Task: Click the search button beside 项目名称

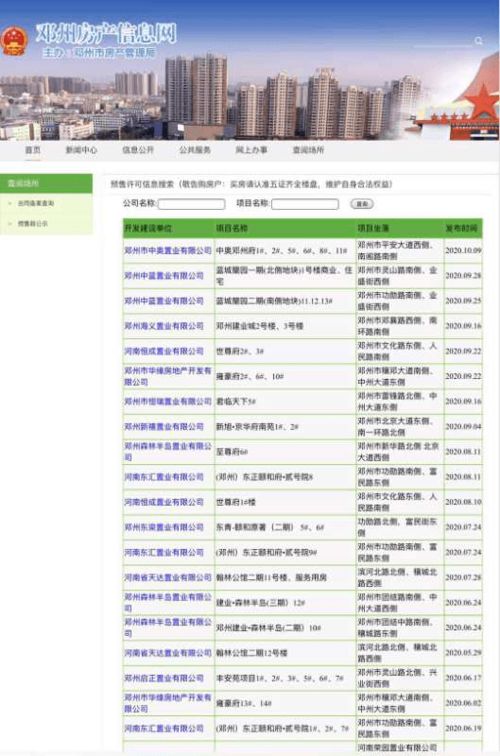Action: [x=362, y=204]
